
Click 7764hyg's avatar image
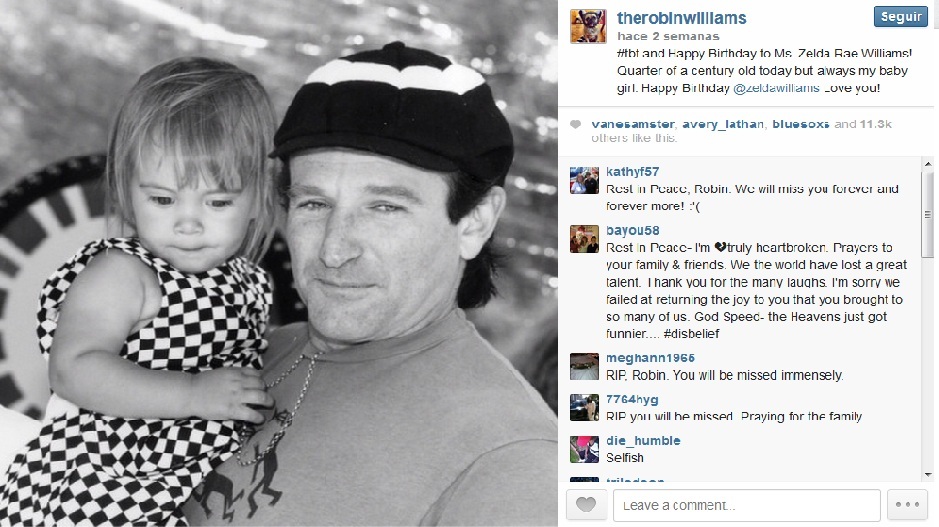(x=584, y=408)
